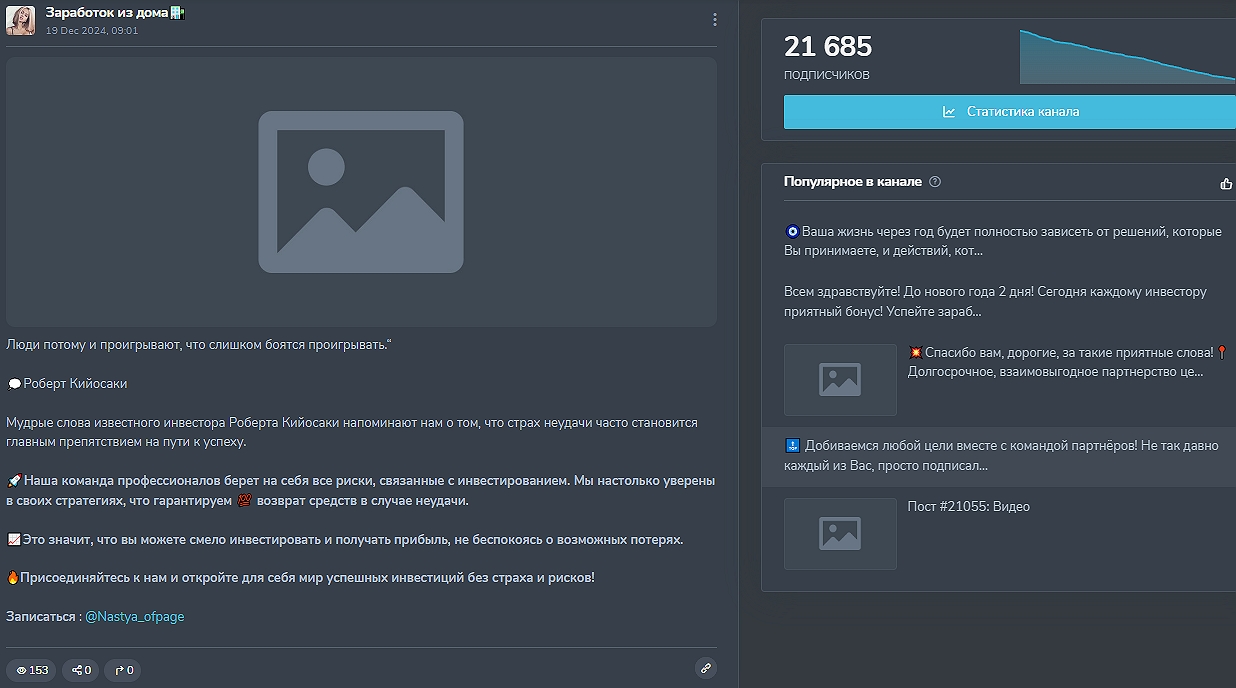Screen dimensions: 1236x688
Task: Copy post link using the chain icon
Action: tap(705, 669)
